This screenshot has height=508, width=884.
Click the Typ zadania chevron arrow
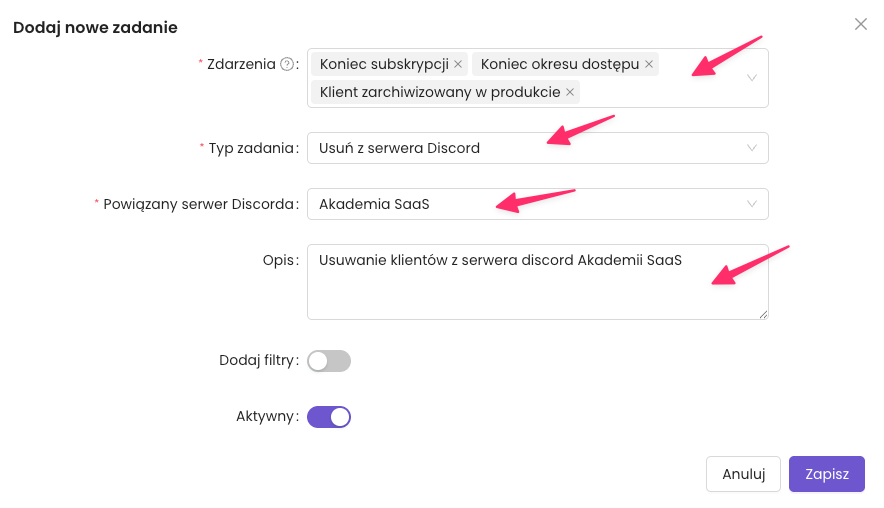coord(752,148)
